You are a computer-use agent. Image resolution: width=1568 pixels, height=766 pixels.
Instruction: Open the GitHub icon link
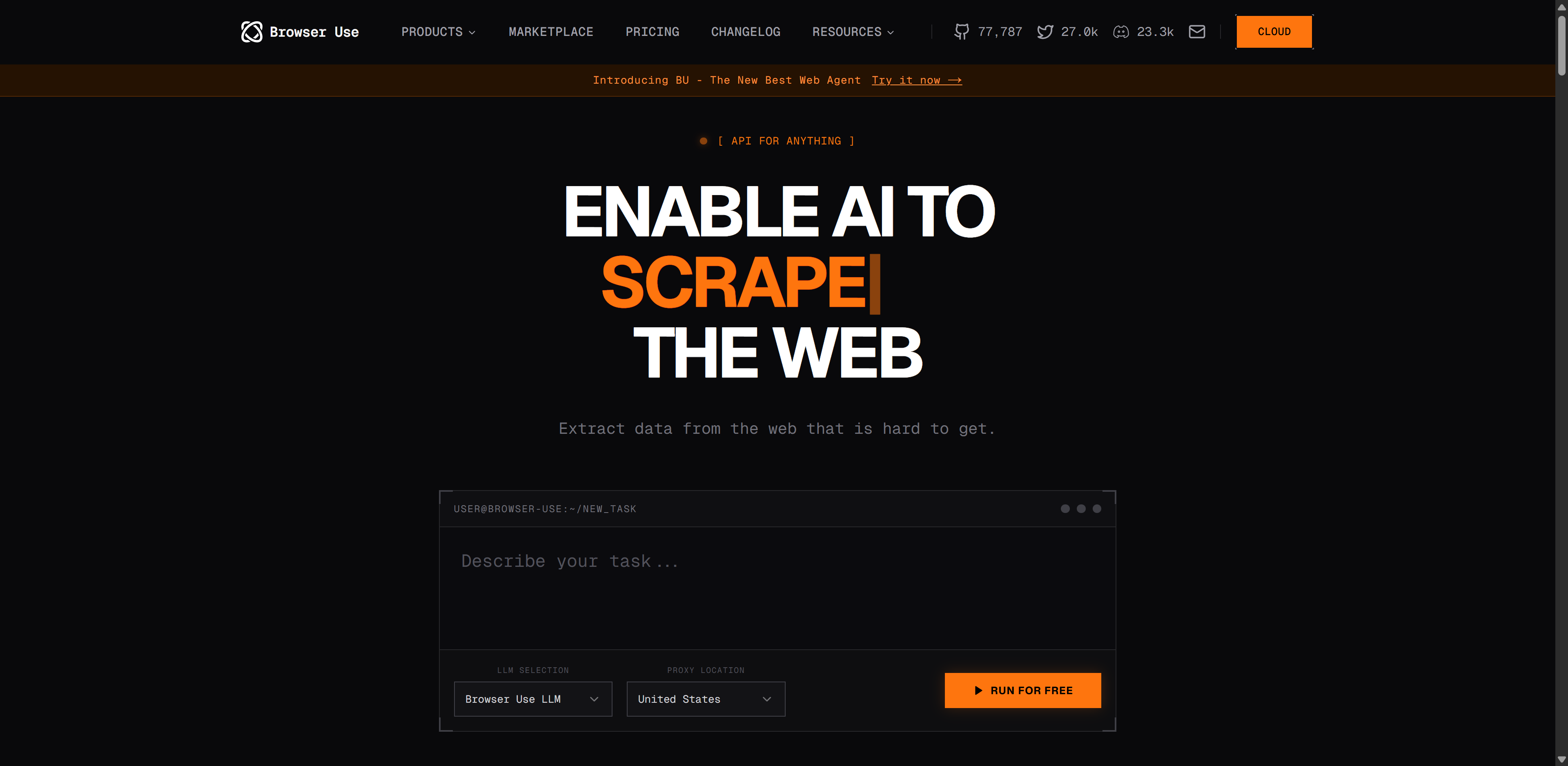pyautogui.click(x=961, y=32)
